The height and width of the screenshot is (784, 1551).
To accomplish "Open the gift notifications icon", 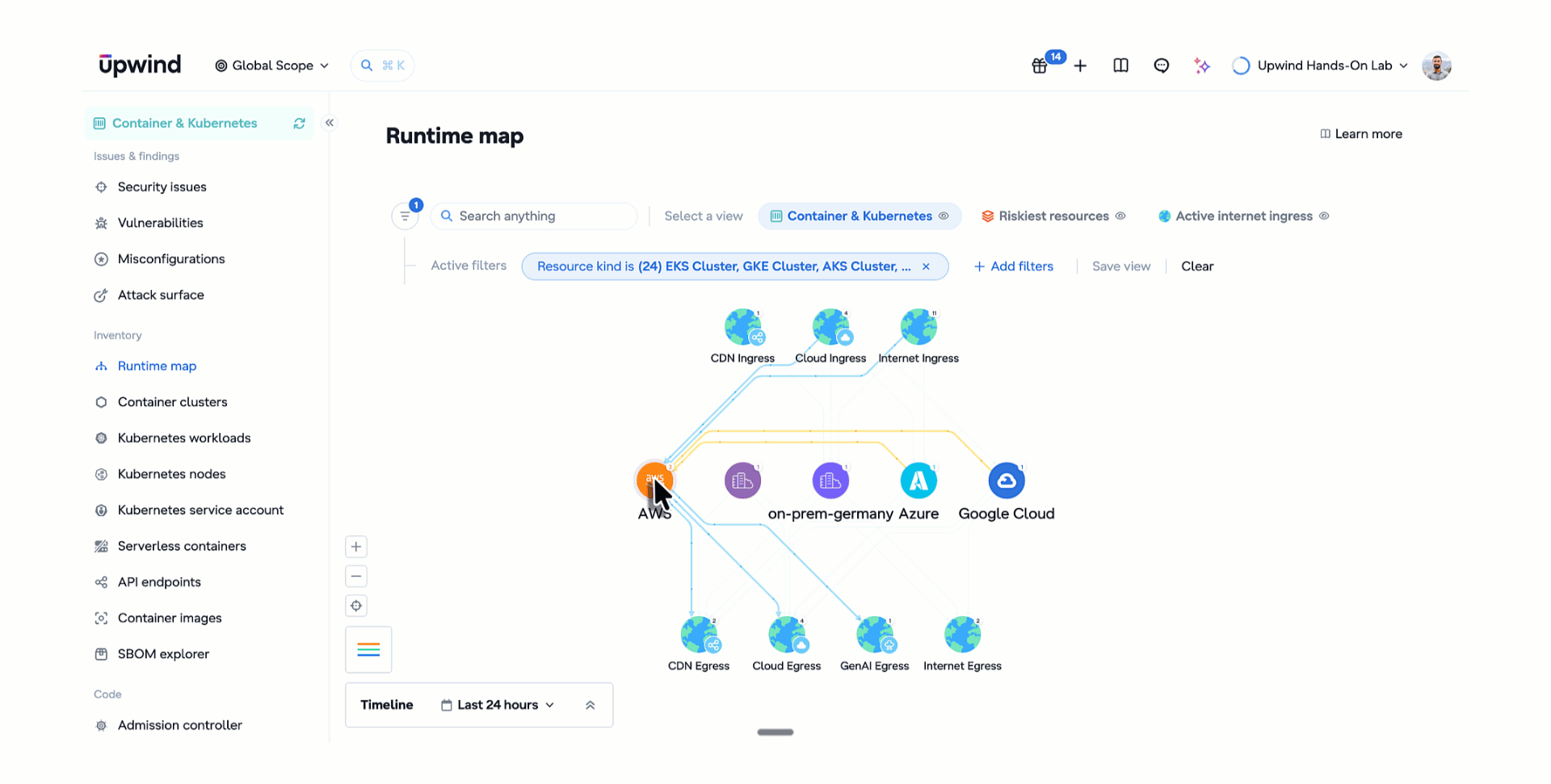I will 1040,65.
